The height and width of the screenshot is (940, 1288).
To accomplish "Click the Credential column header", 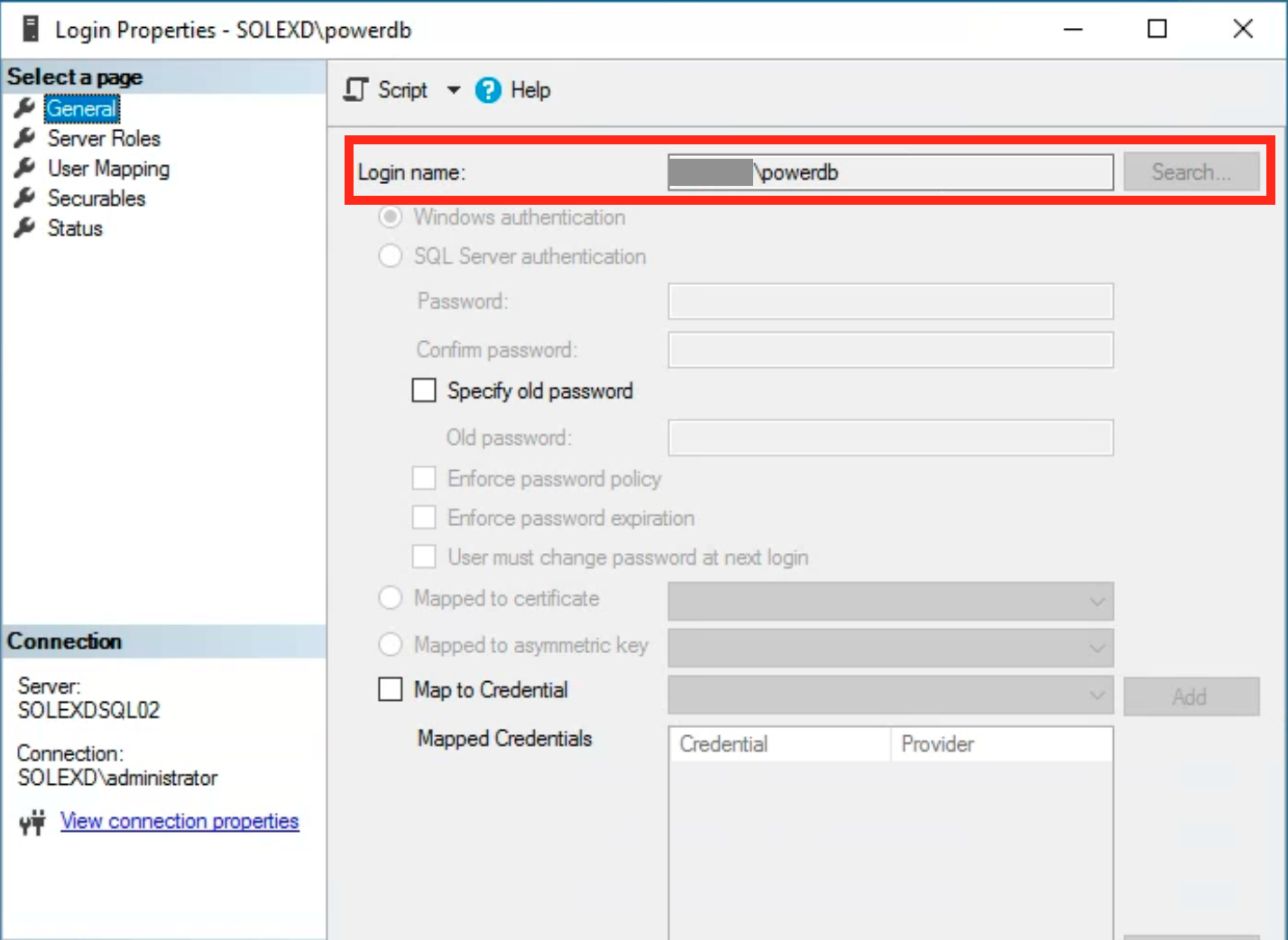I will 778,743.
